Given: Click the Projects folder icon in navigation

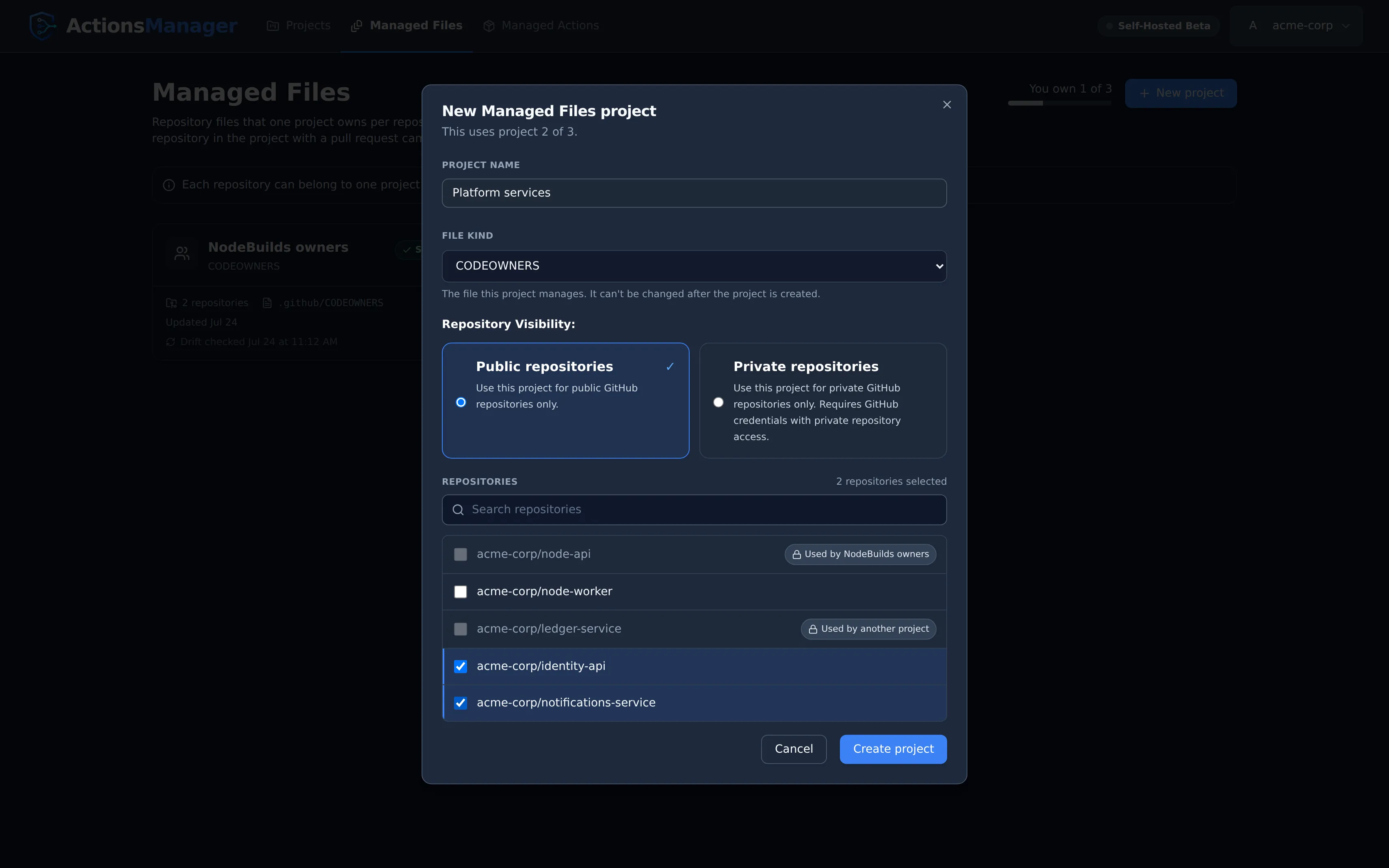Looking at the screenshot, I should 273,26.
